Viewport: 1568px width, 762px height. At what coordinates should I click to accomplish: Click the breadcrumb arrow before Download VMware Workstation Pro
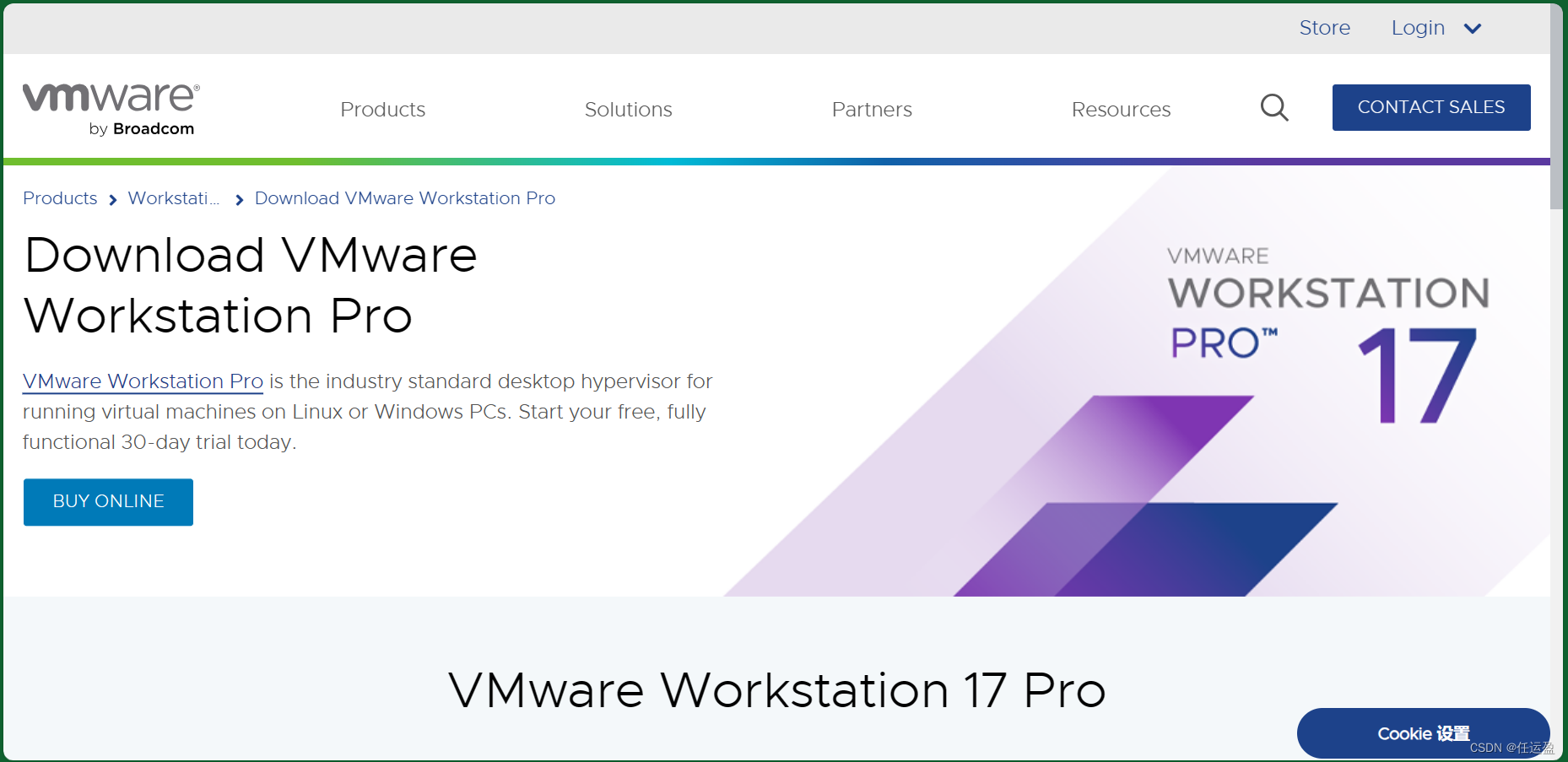click(239, 199)
